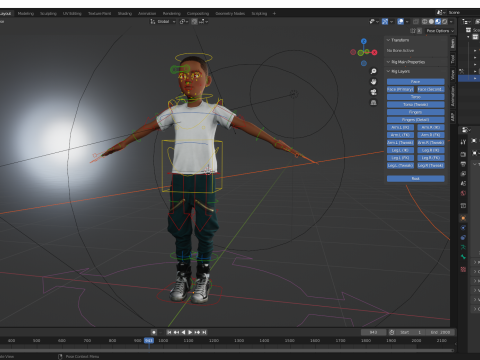Jump to next keyframe

[197, 332]
